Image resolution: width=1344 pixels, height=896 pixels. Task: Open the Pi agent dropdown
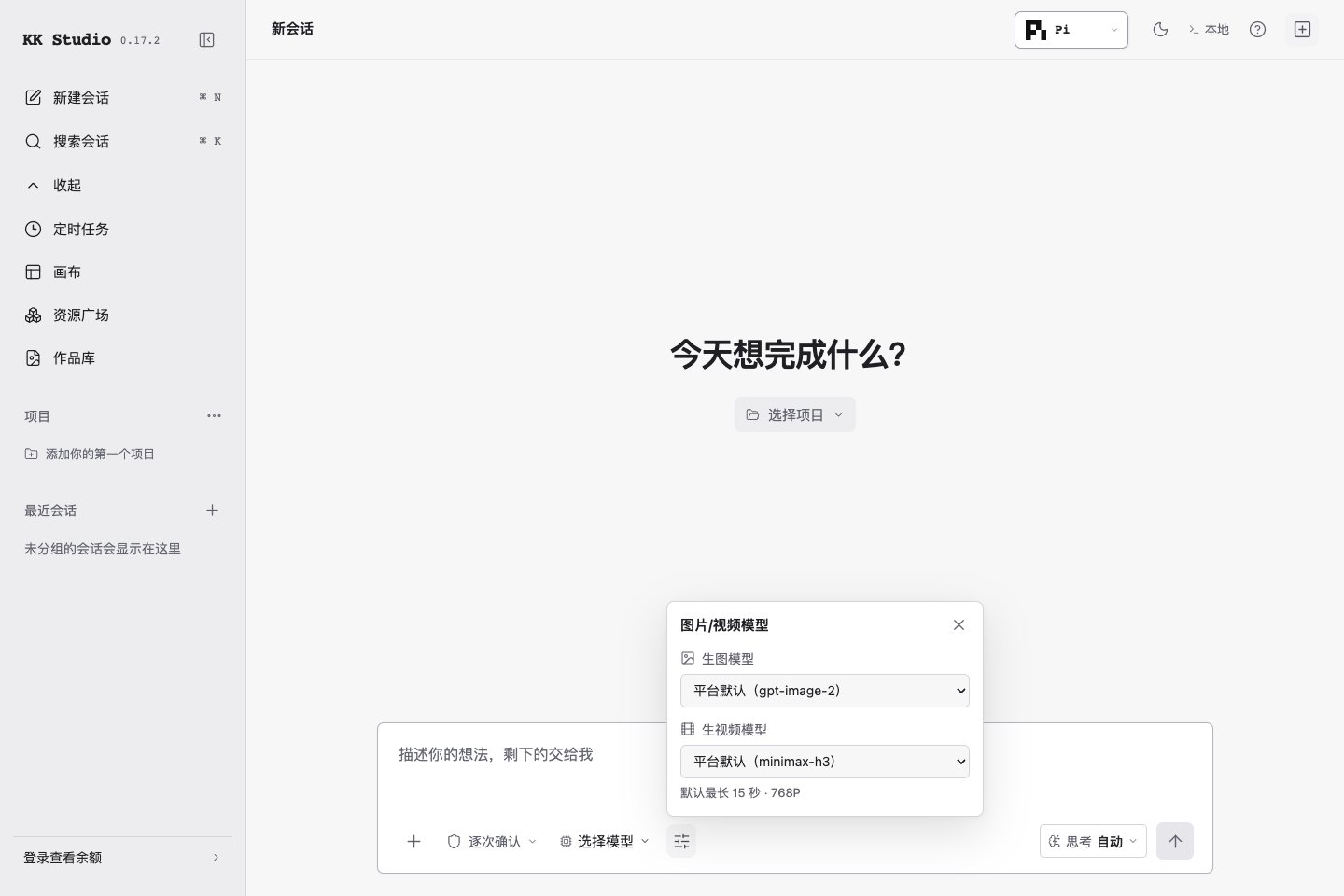[x=1071, y=30]
